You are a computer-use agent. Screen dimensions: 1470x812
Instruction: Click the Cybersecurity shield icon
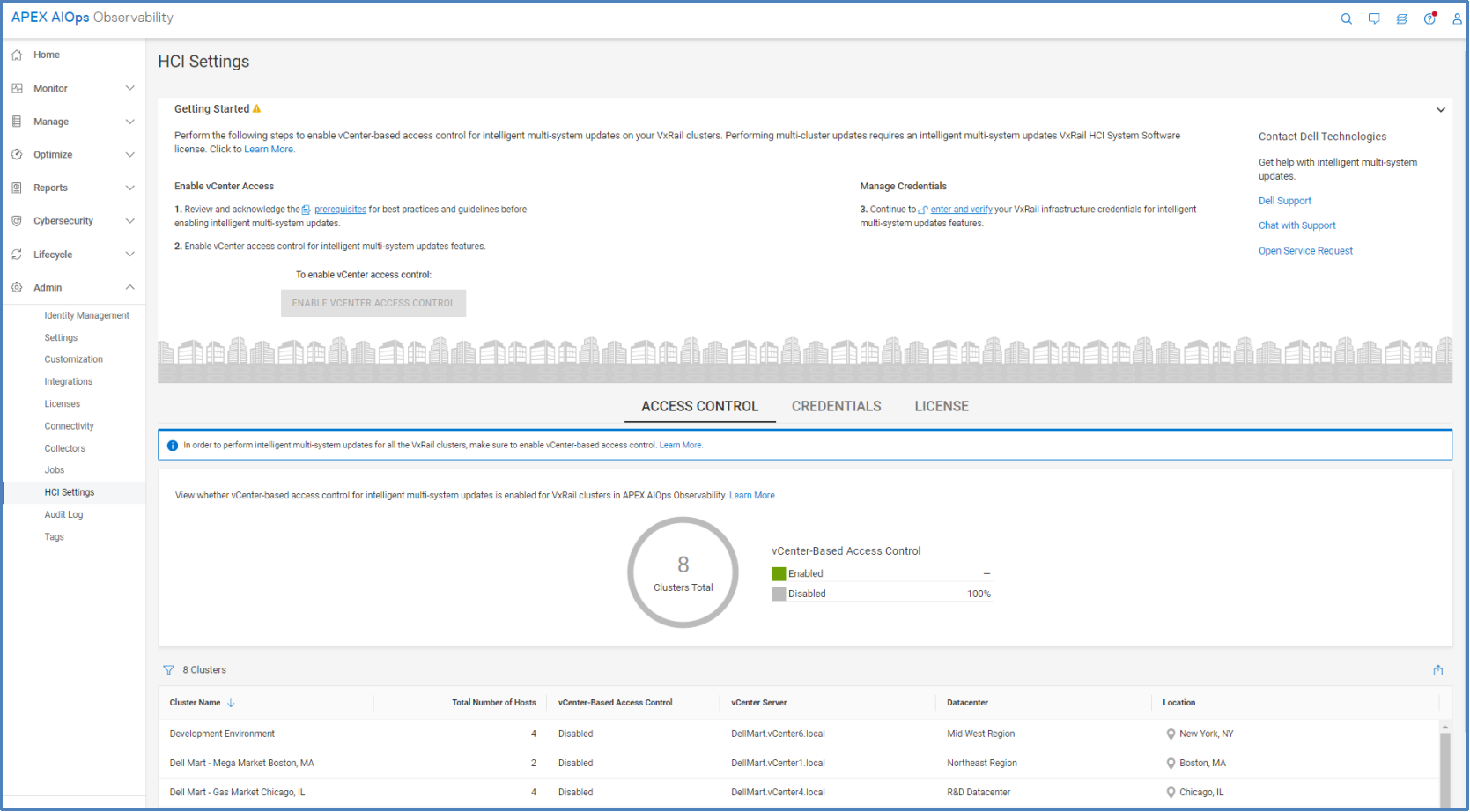click(x=17, y=221)
